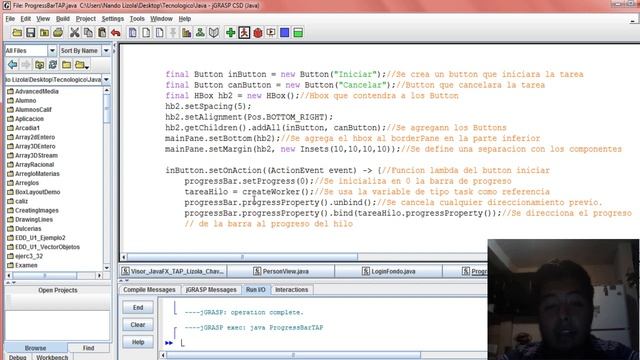640x360 pixels.
Task: Compile the file with the green plus icon
Action: (231, 33)
